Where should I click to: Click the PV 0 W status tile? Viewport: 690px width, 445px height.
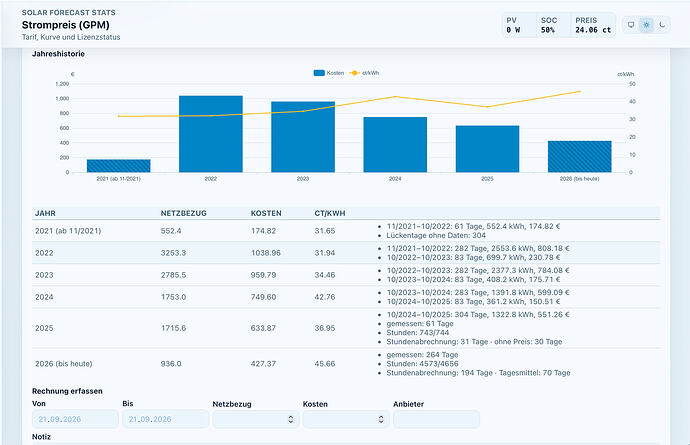tap(519, 25)
